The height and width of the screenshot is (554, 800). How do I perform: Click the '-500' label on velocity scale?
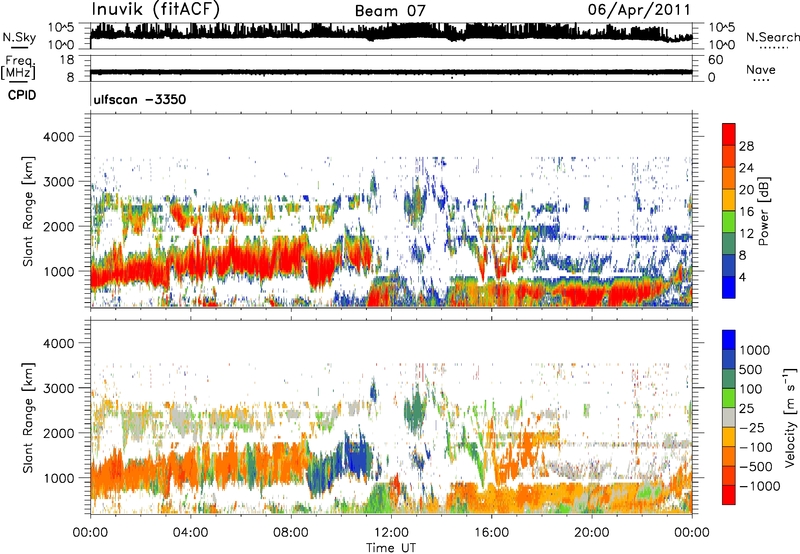(755, 466)
